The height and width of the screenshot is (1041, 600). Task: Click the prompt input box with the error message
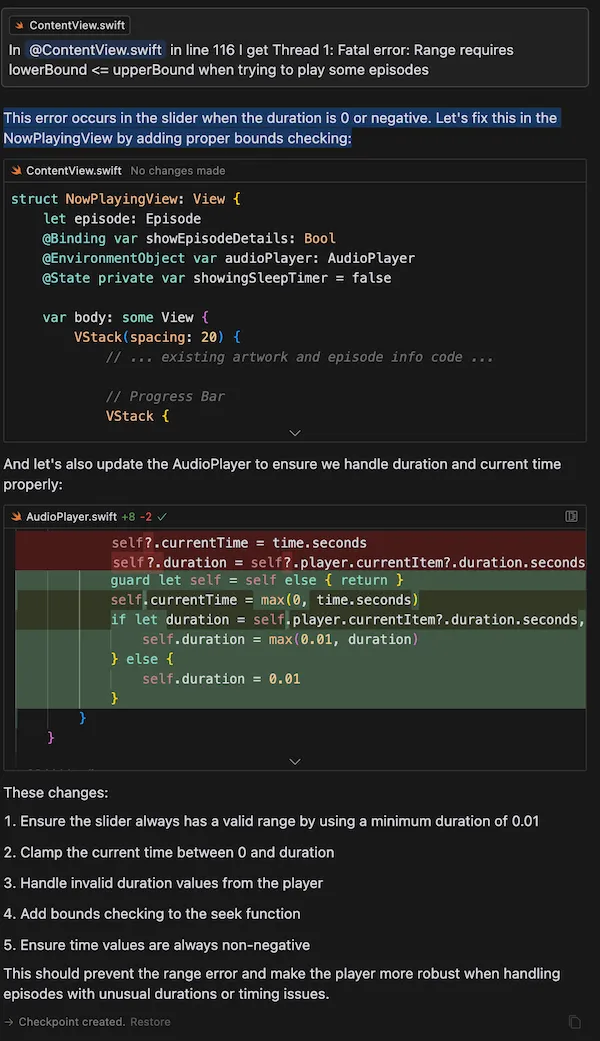tap(295, 48)
